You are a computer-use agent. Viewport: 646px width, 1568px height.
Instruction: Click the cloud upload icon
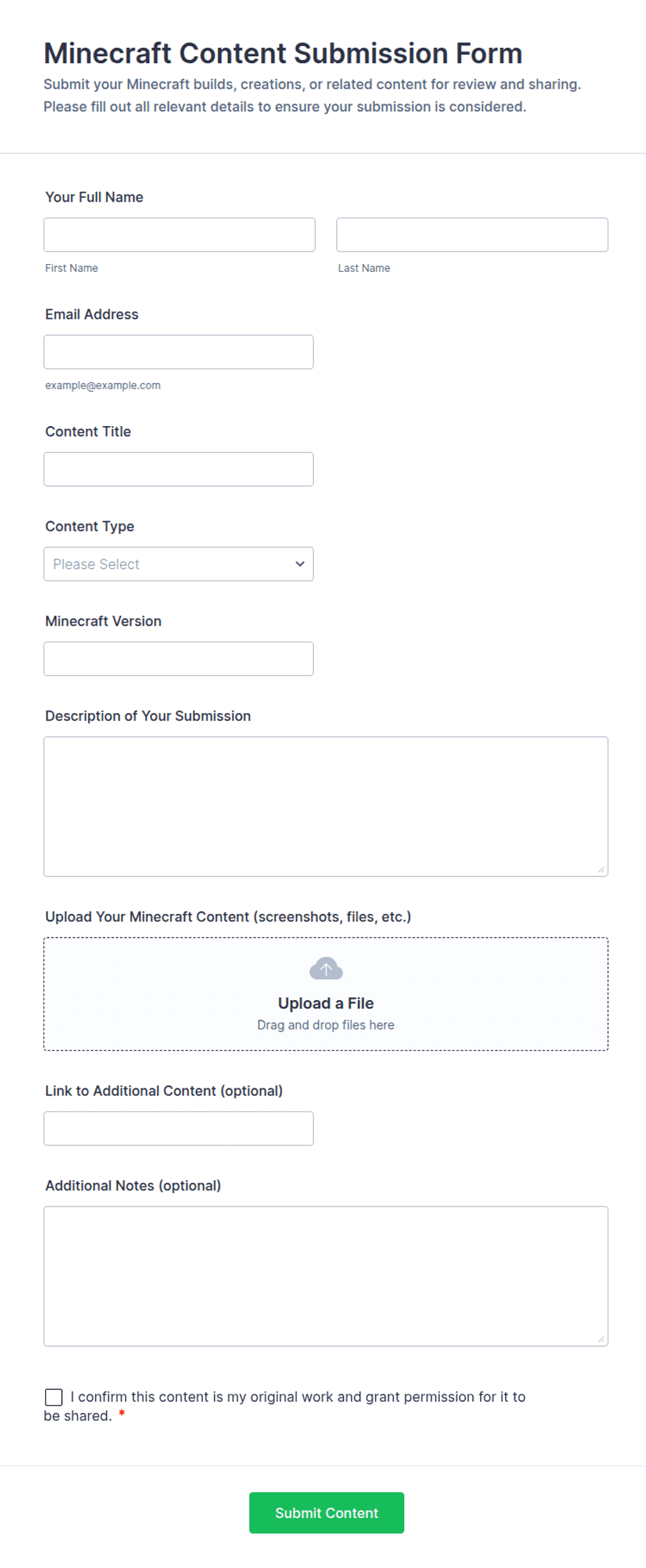pos(326,968)
